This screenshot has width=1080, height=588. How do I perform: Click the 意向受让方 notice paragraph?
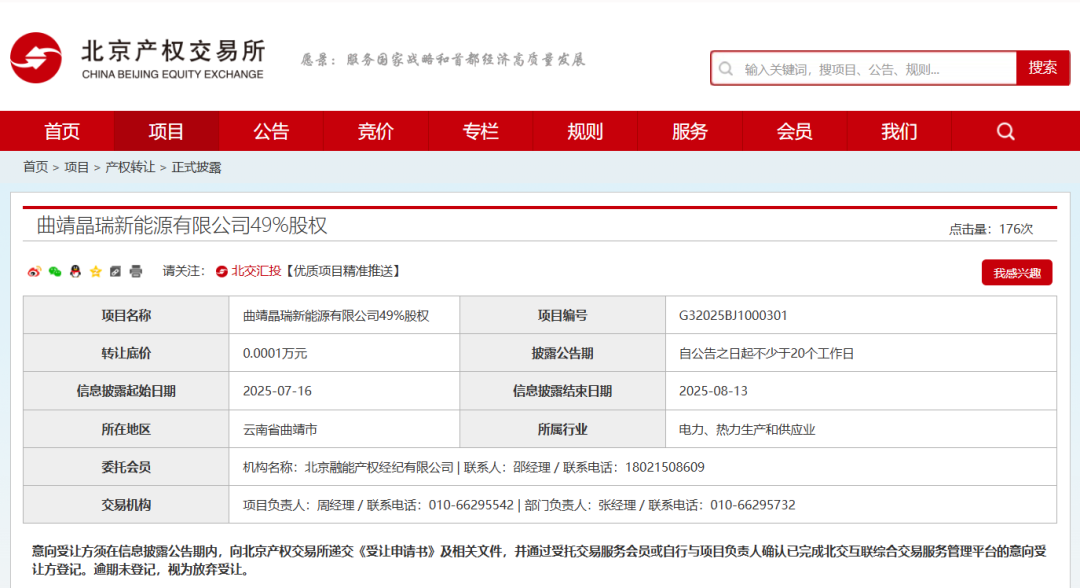(539, 560)
